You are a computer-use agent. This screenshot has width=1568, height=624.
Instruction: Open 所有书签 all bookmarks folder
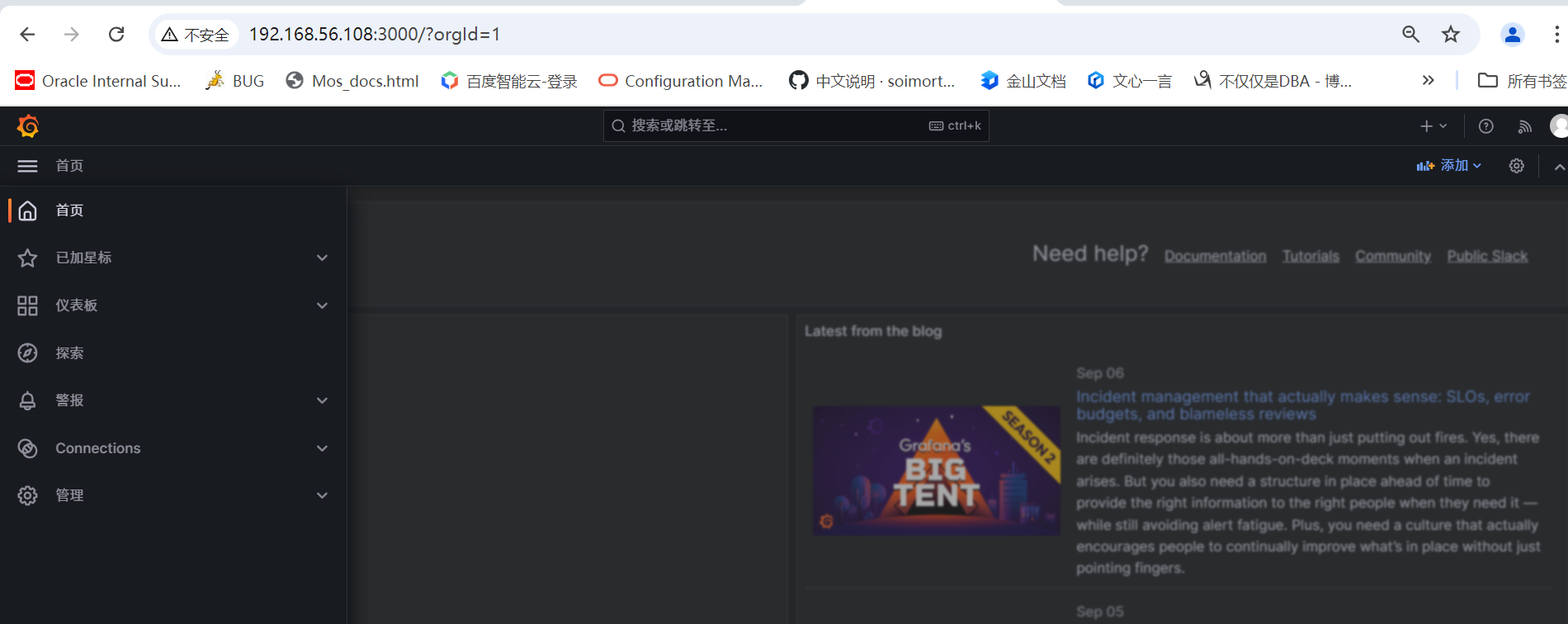pos(1523,81)
